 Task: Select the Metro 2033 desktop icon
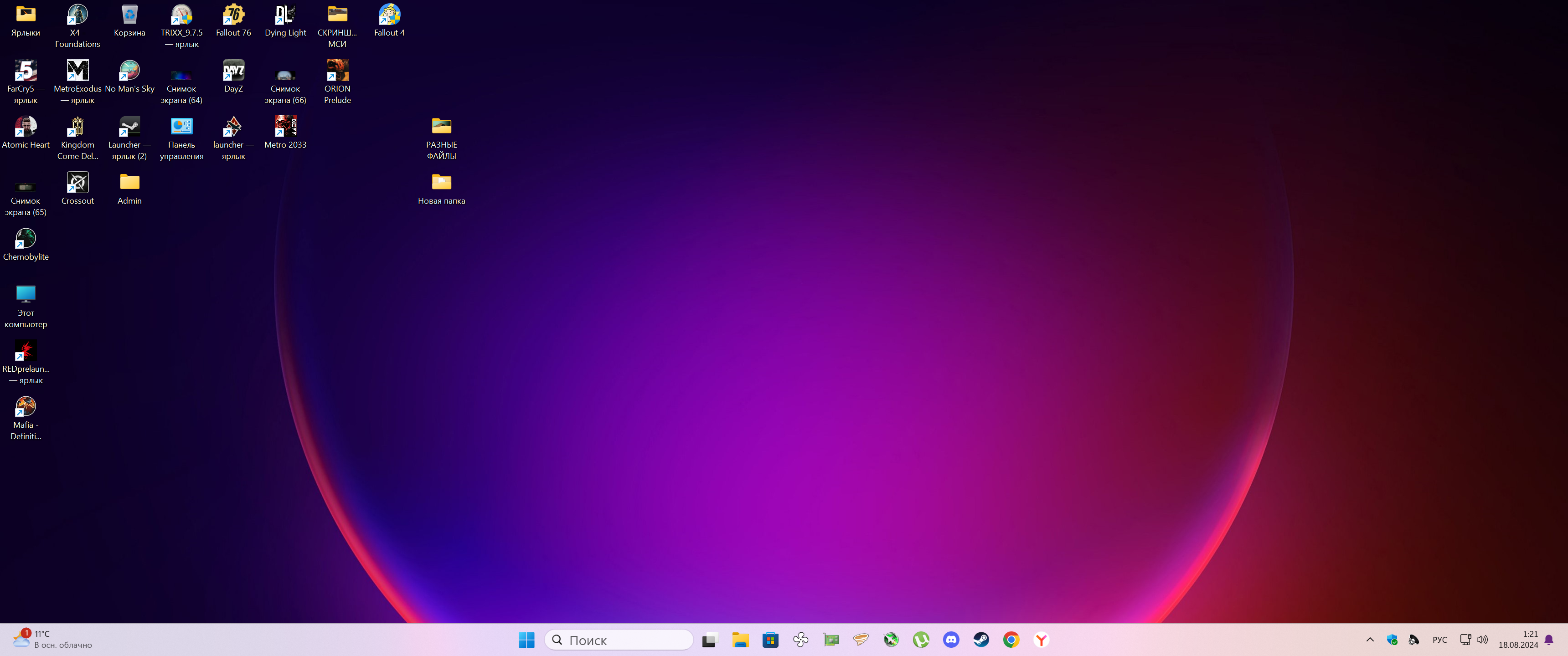(x=285, y=133)
